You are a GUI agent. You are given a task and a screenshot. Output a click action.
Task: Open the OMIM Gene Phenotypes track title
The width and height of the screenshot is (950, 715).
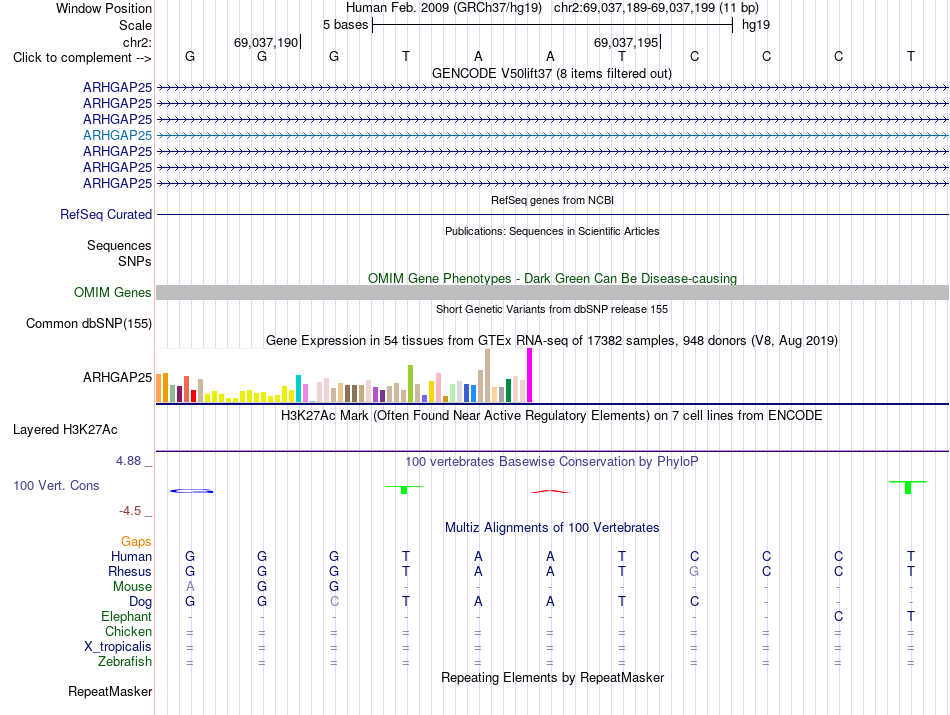tap(552, 278)
